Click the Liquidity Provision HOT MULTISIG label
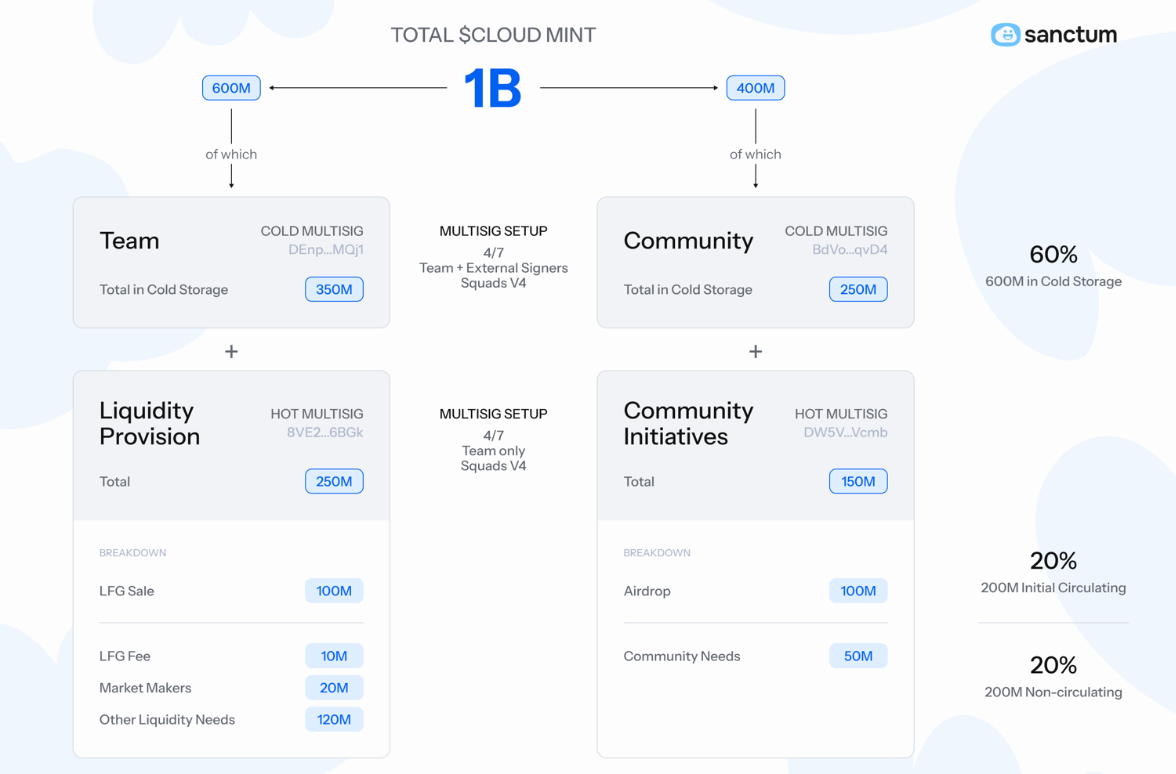 [316, 414]
